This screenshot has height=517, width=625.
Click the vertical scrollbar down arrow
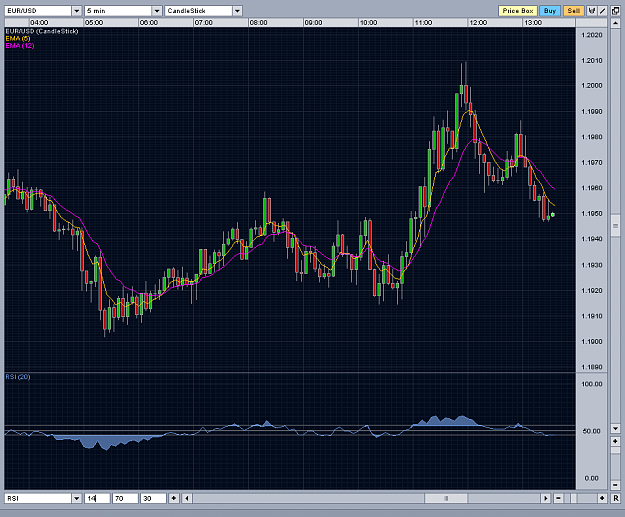(x=615, y=429)
